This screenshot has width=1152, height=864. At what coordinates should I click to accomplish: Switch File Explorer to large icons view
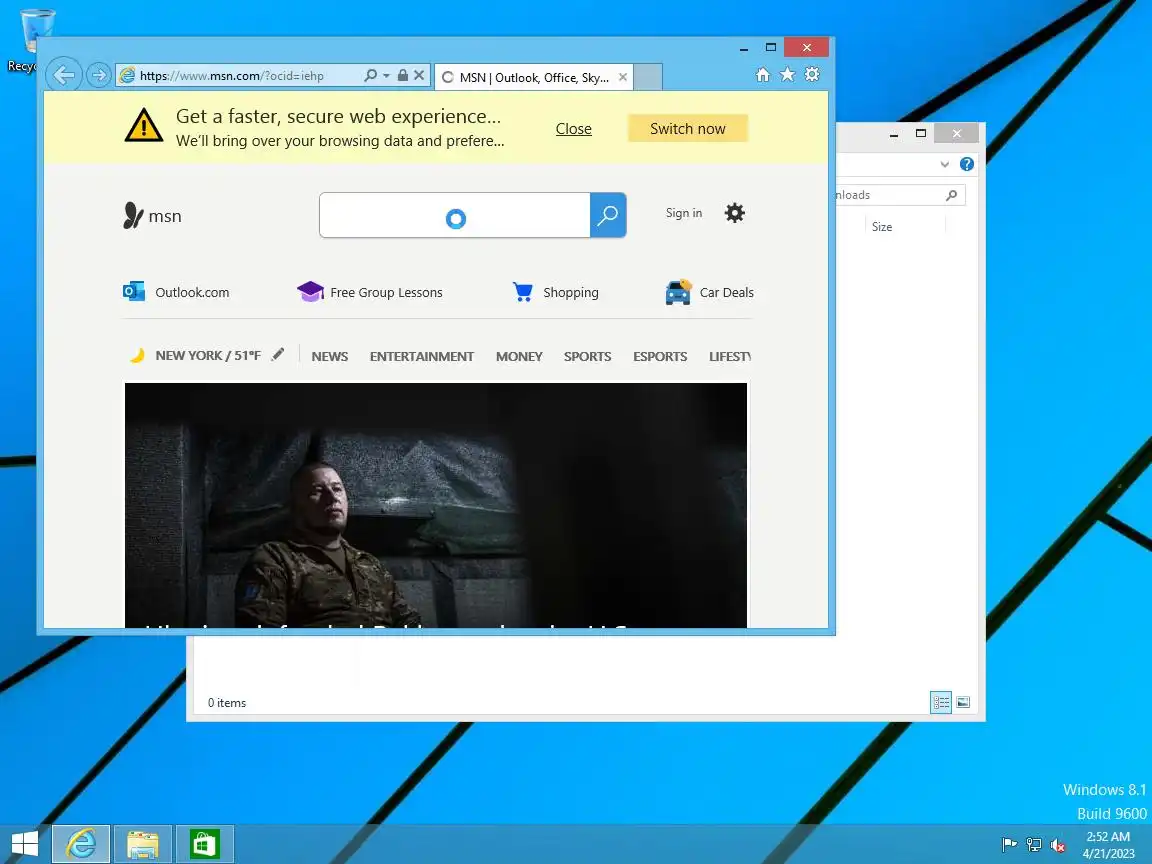point(963,702)
